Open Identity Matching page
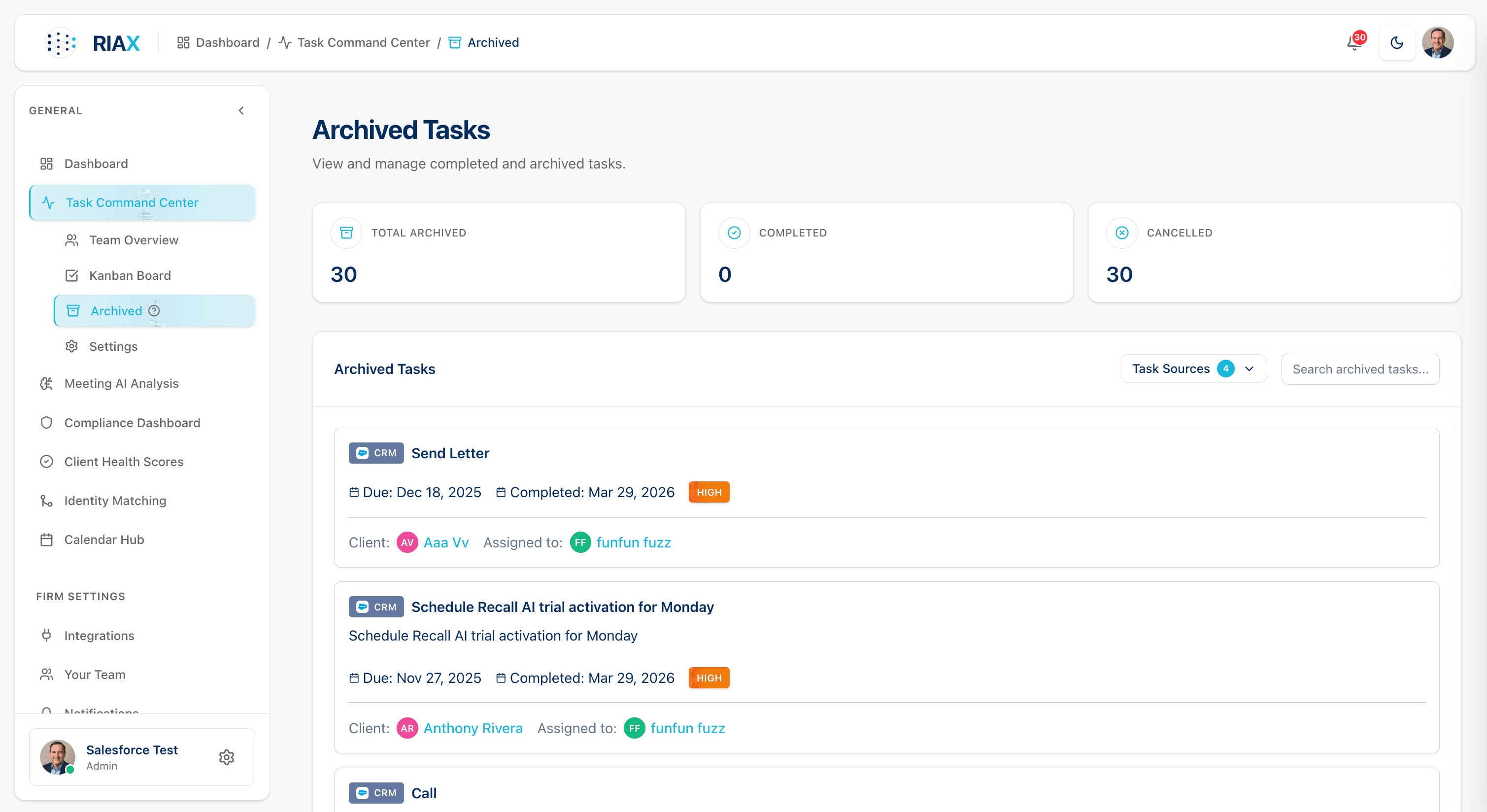Image resolution: width=1487 pixels, height=812 pixels. [142, 501]
